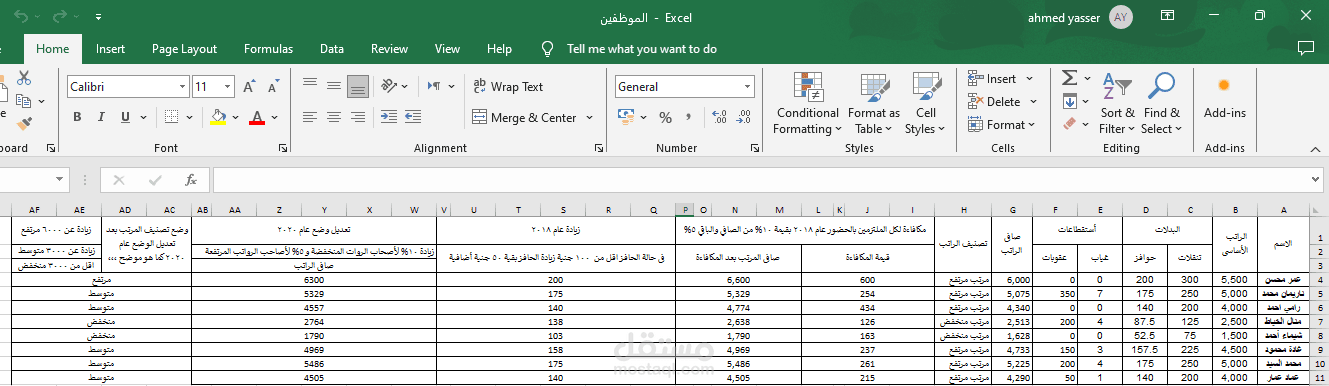Apply yellow fill color bucket
1329x386 pixels.
[x=218, y=118]
